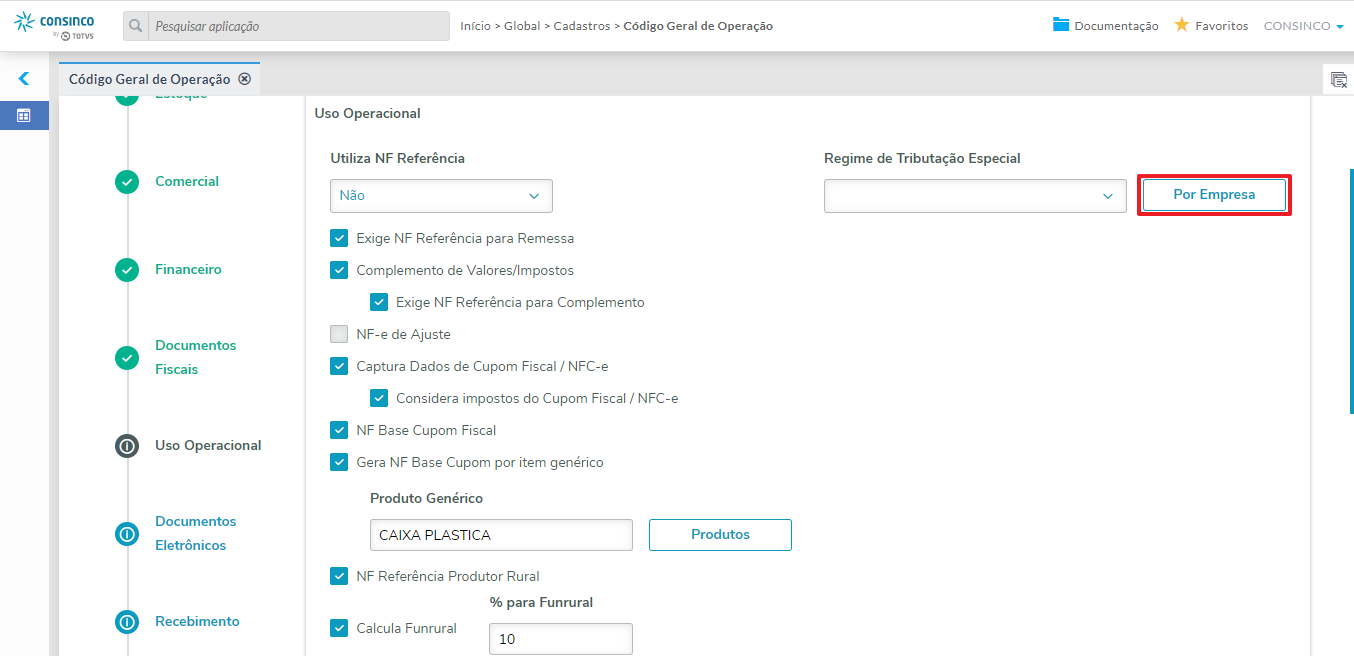Viewport: 1354px width, 656px height.
Task: Close the Código Geral de Operação tab
Action: pyautogui.click(x=244, y=79)
